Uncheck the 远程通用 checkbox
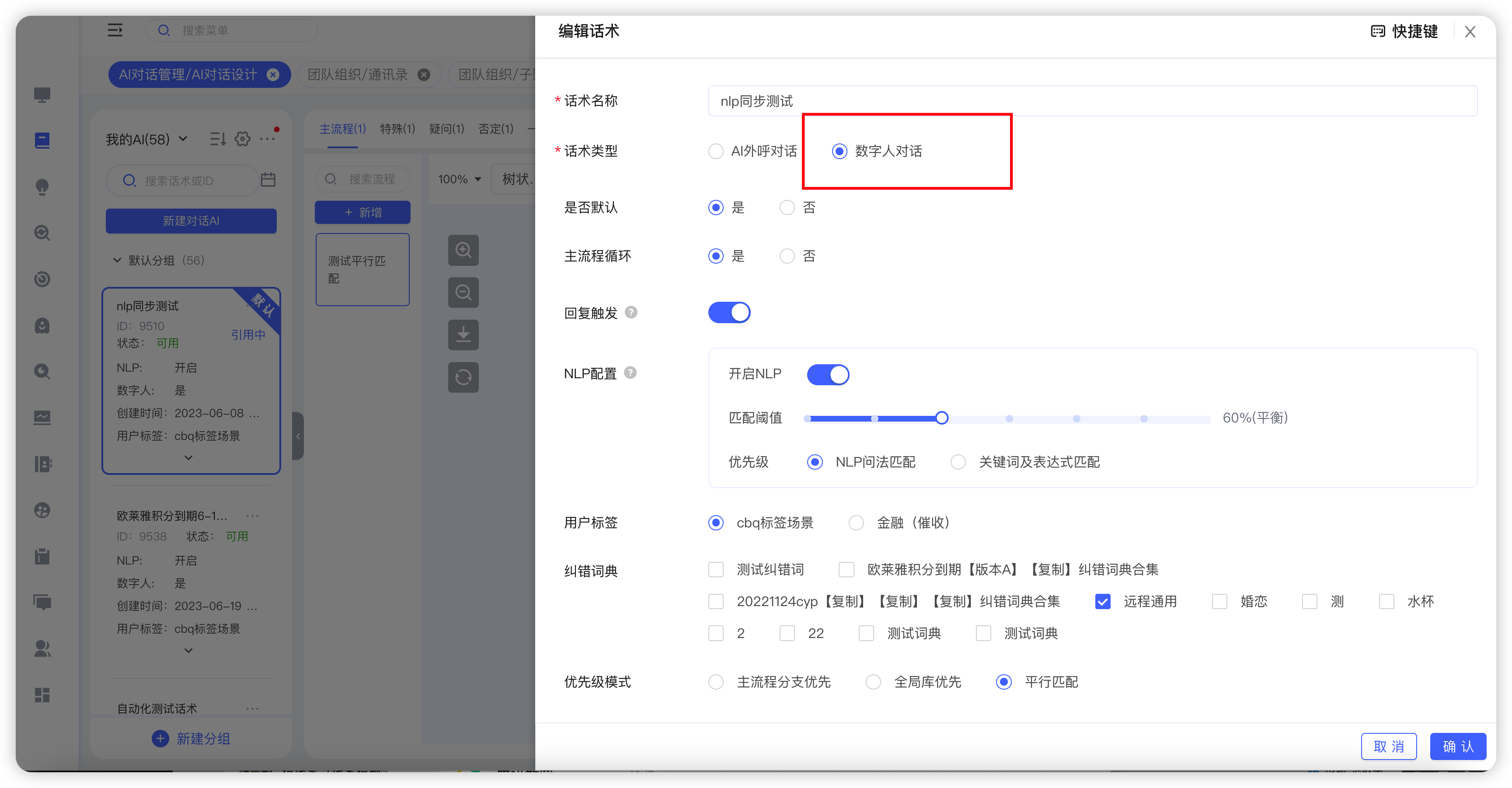This screenshot has height=788, width=1512. coord(1103,602)
